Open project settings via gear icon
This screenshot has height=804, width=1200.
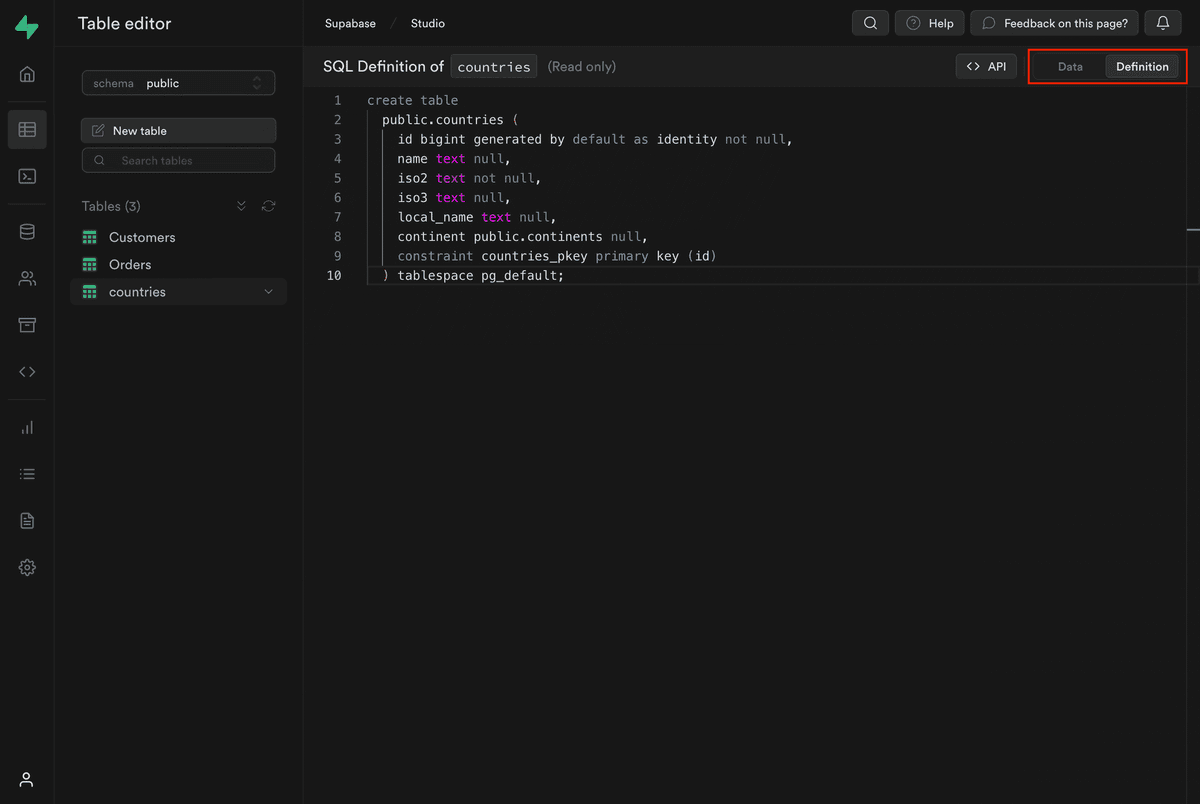point(27,567)
